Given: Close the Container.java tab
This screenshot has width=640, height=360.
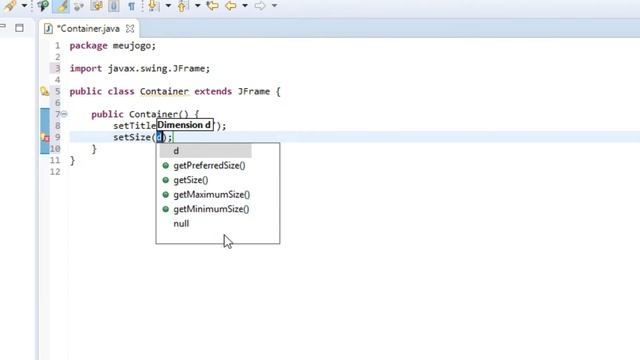Looking at the screenshot, I should tap(130, 29).
